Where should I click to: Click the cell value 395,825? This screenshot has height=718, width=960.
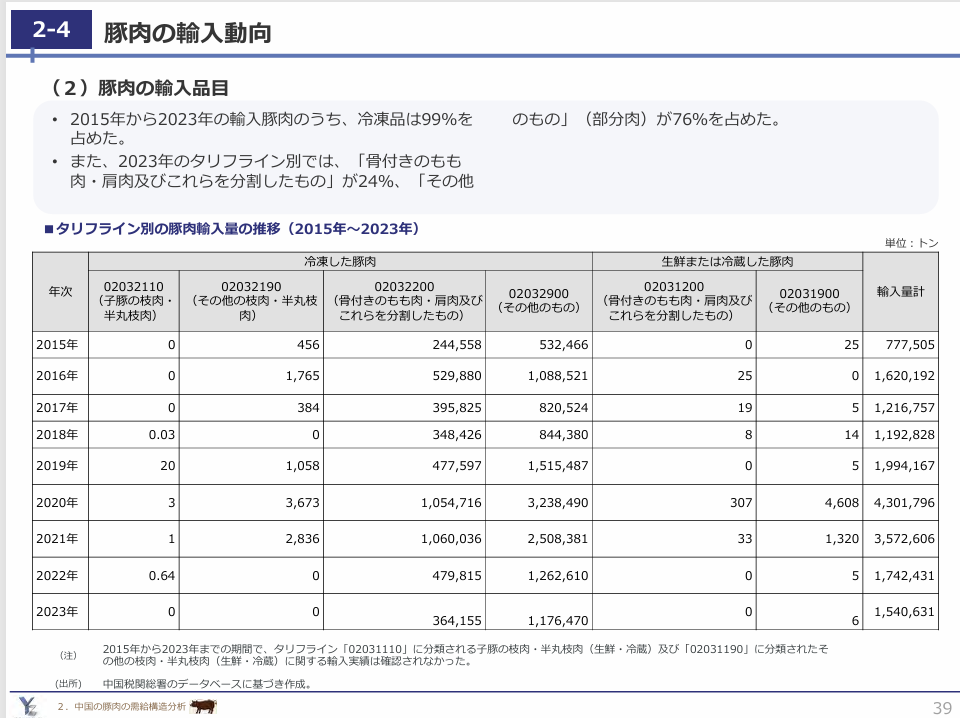pyautogui.click(x=457, y=408)
